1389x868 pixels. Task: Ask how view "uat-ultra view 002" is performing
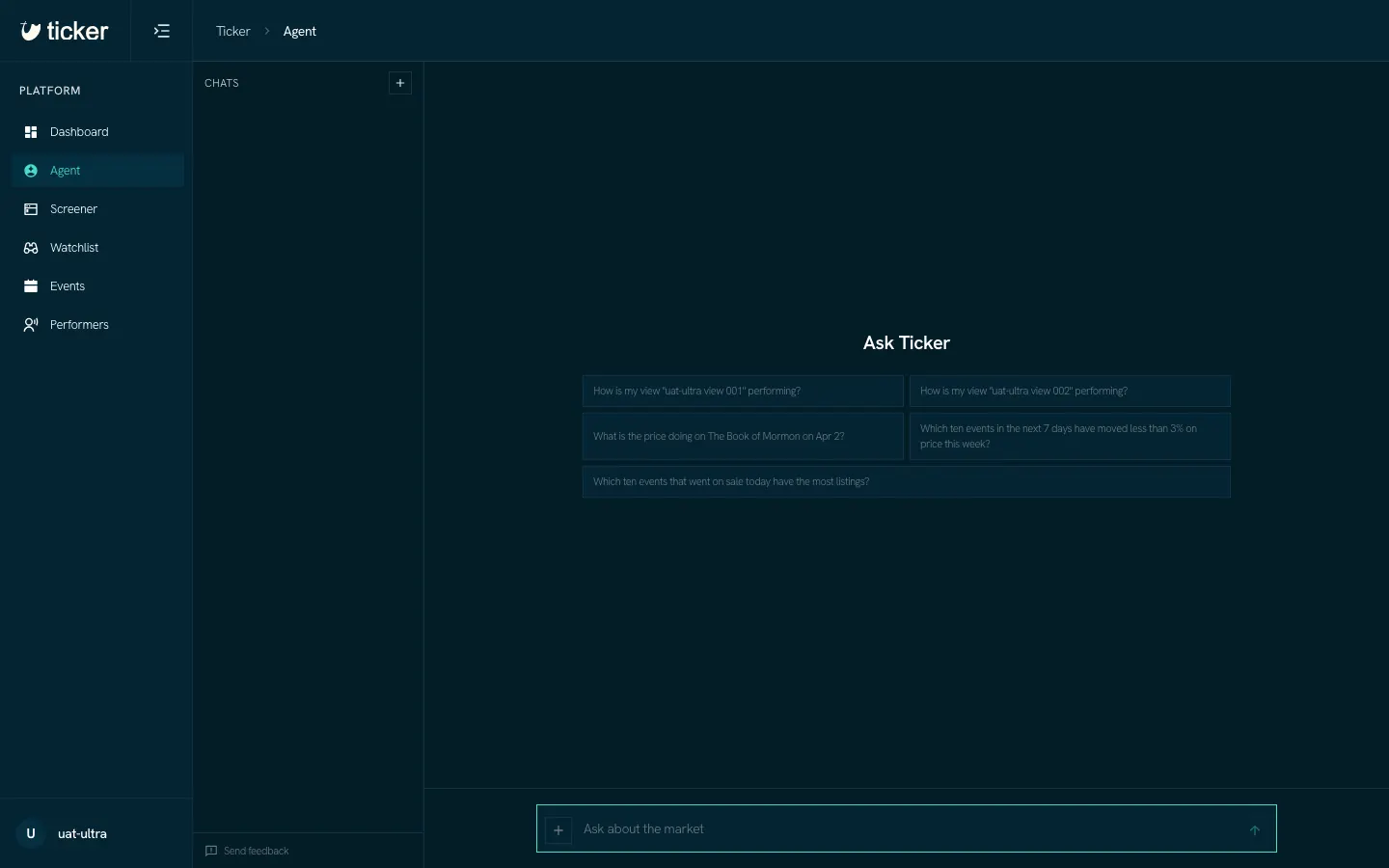pyautogui.click(x=1070, y=391)
